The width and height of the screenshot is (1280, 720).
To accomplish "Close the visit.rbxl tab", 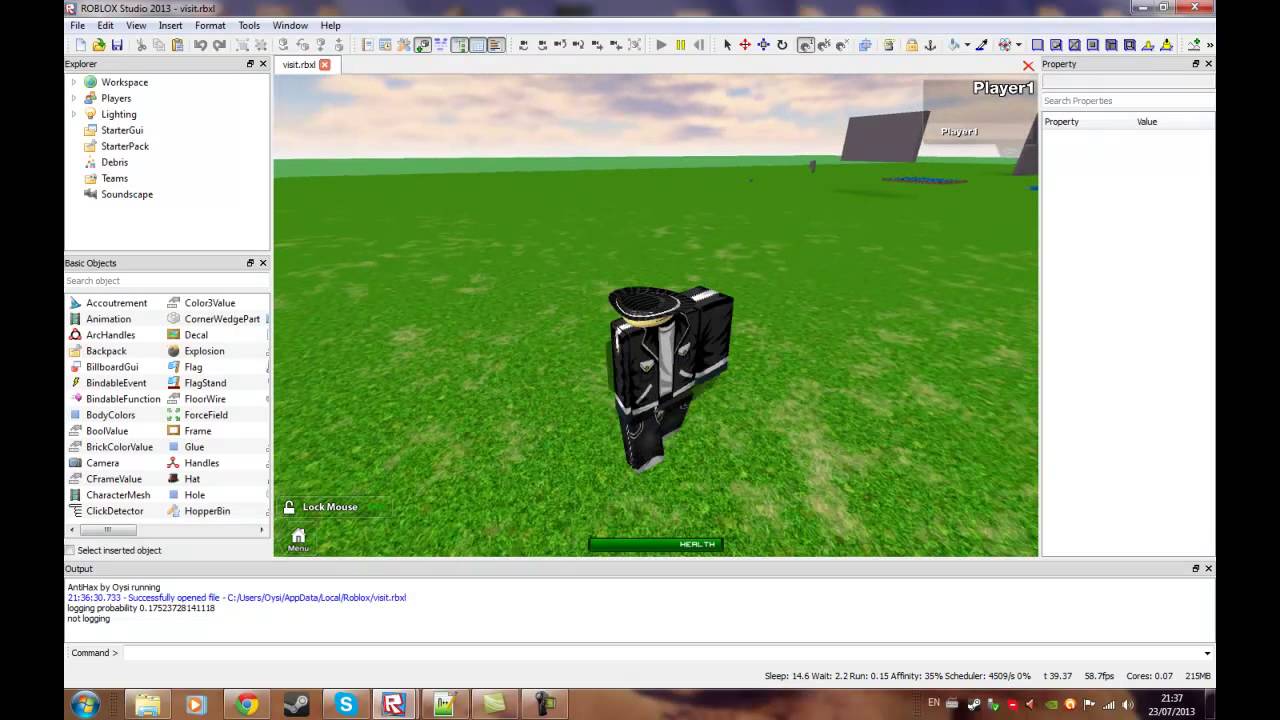I will (324, 65).
